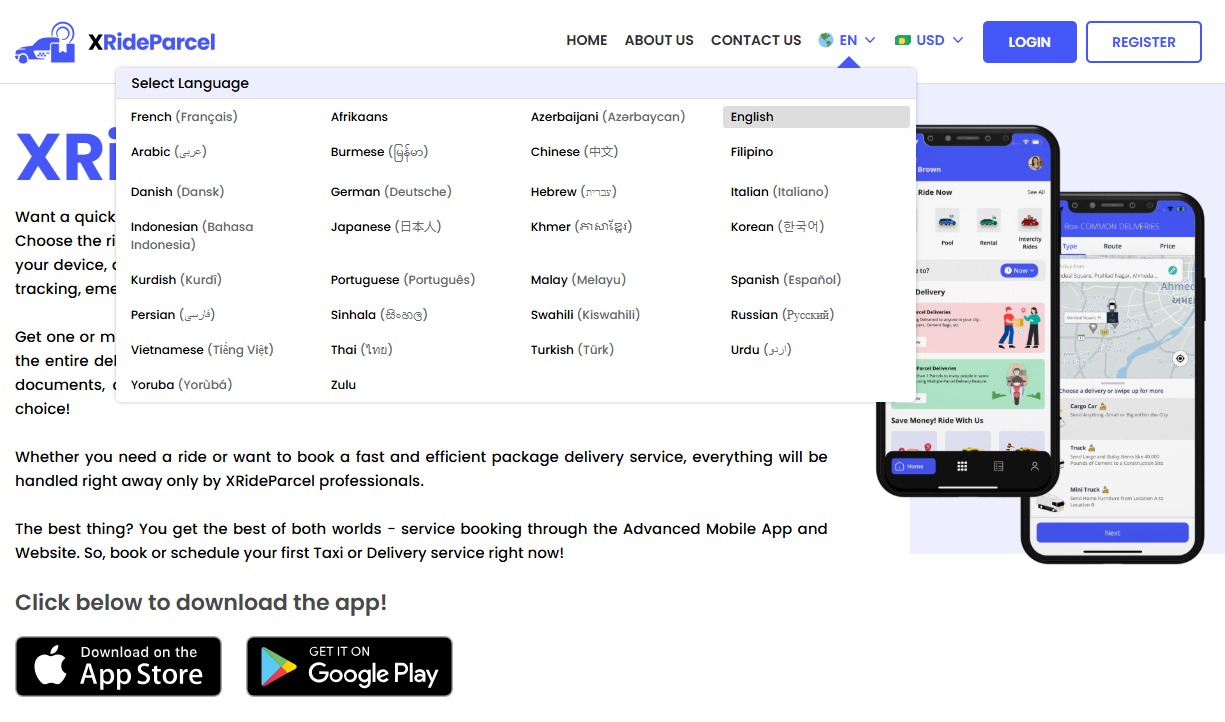The height and width of the screenshot is (722, 1225).
Task: Switch to Russian (Русский)
Action: [782, 315]
